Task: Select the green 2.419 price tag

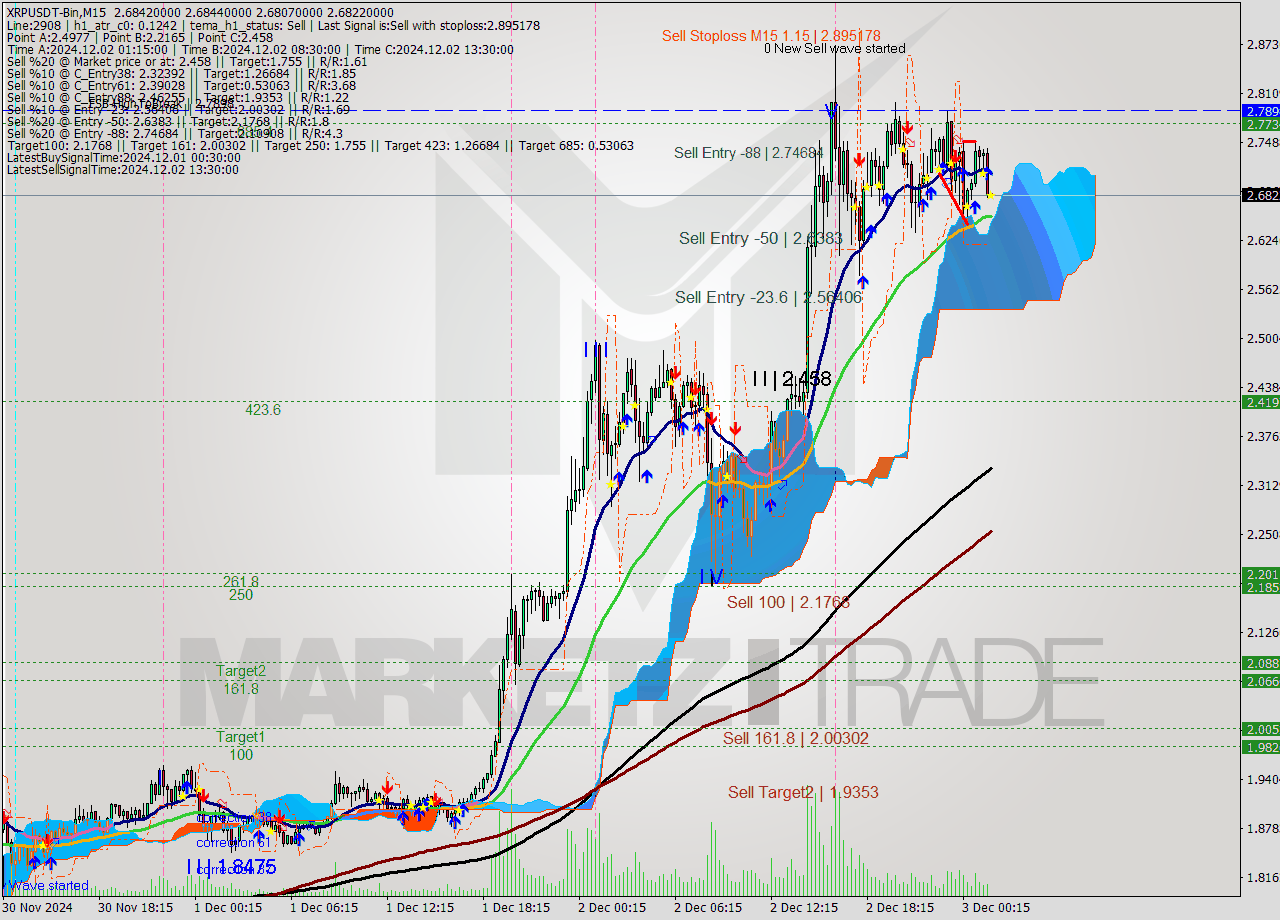Action: click(1260, 402)
